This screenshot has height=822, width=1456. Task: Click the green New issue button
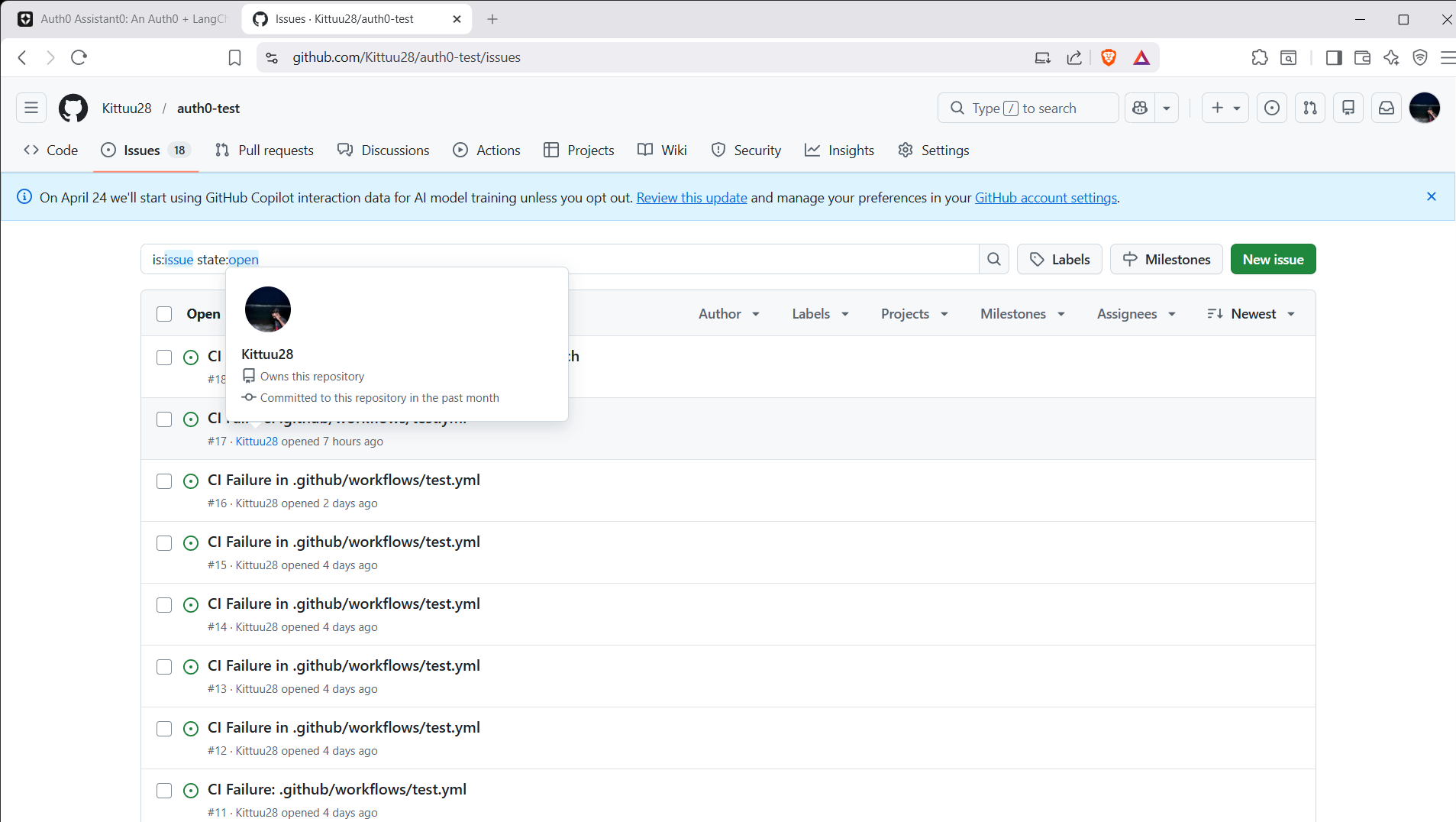(x=1273, y=260)
